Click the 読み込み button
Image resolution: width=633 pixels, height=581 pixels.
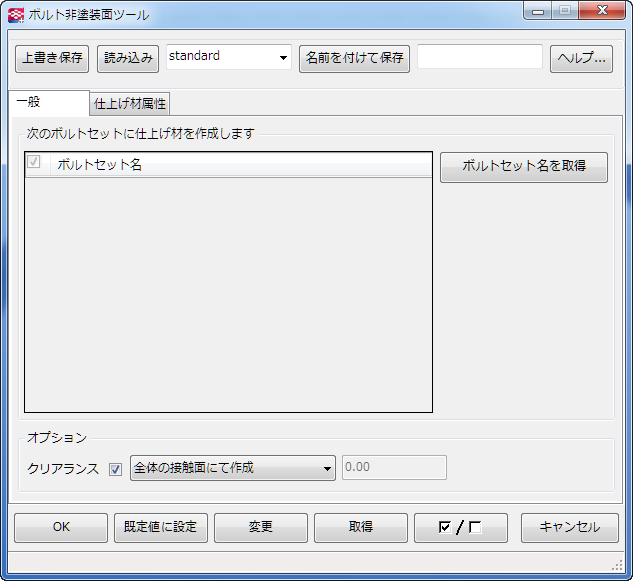pos(128,59)
